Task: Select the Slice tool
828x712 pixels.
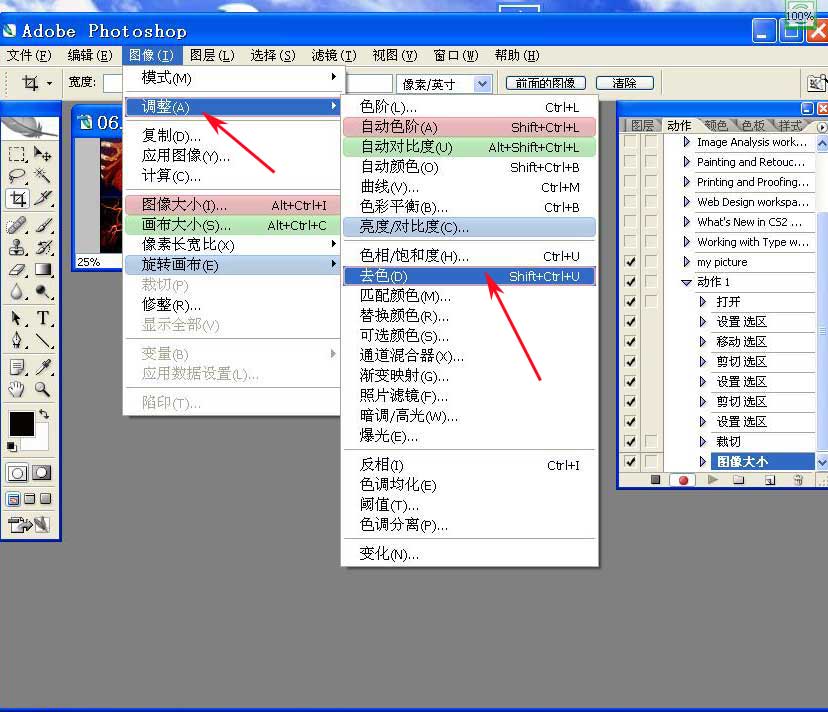Action: pos(42,199)
